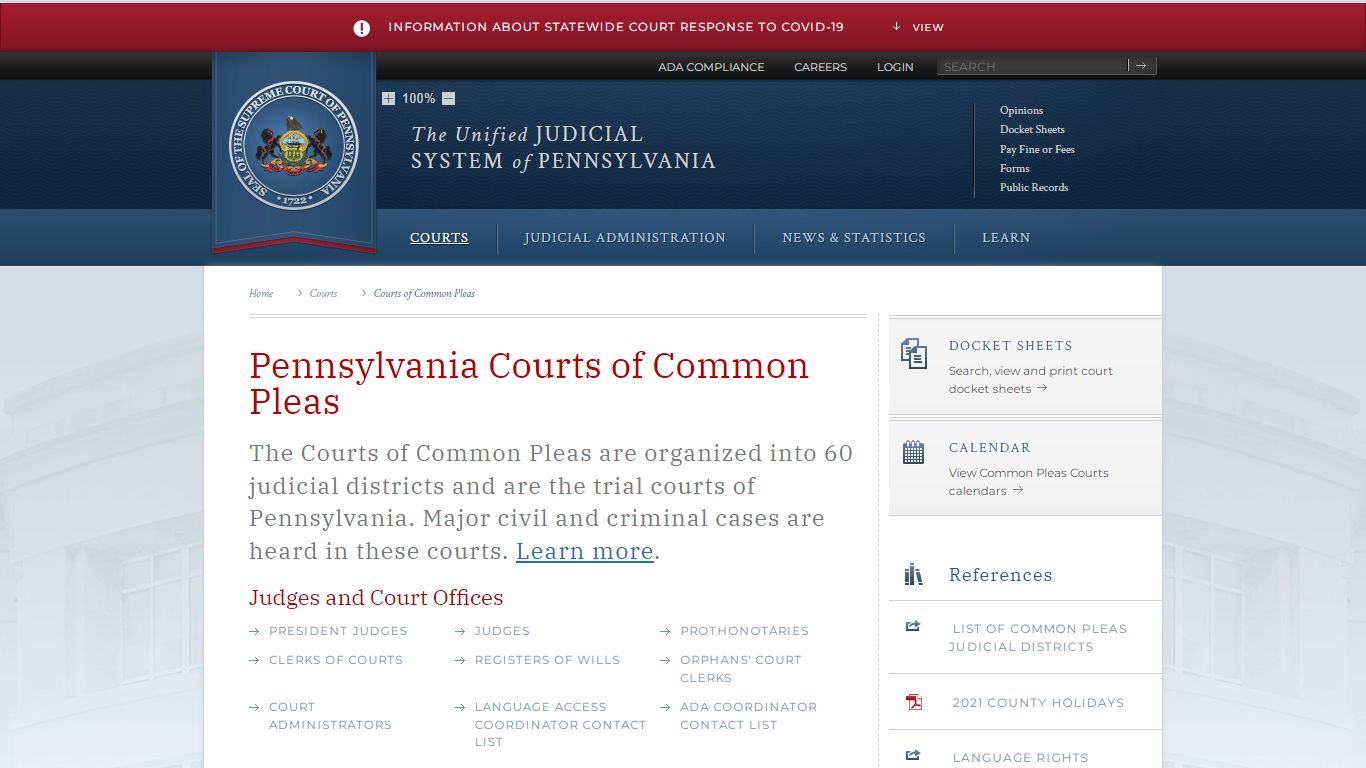Open the Public Records quick link
This screenshot has width=1366, height=768.
pyautogui.click(x=1034, y=187)
